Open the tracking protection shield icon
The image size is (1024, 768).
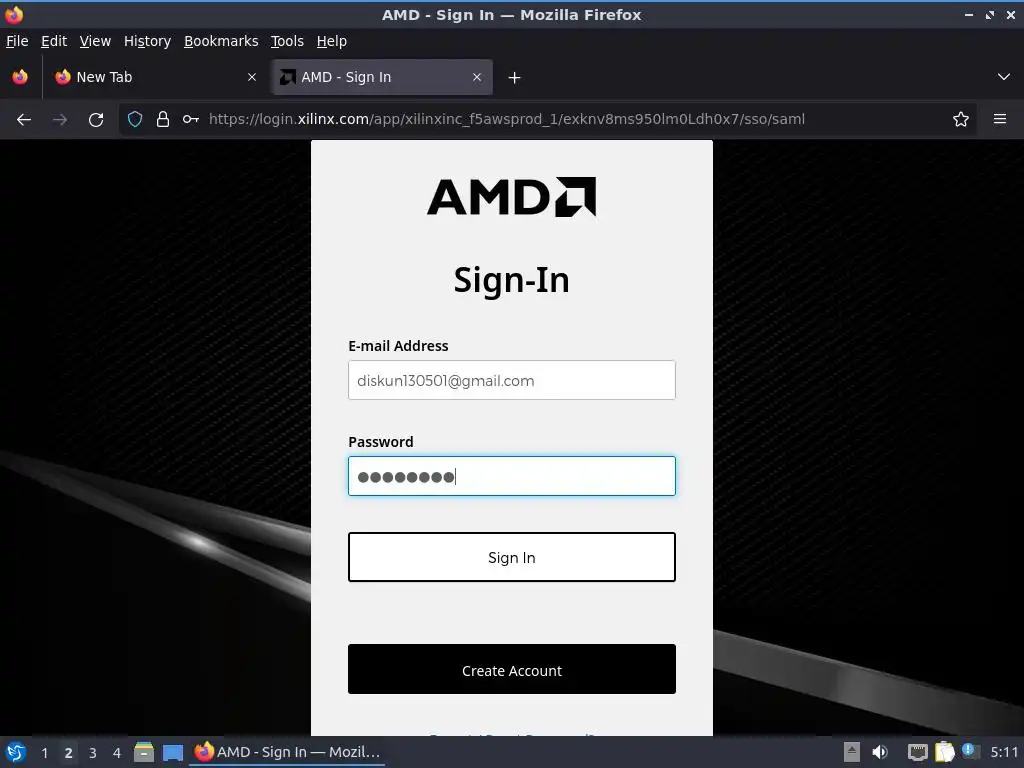135,120
